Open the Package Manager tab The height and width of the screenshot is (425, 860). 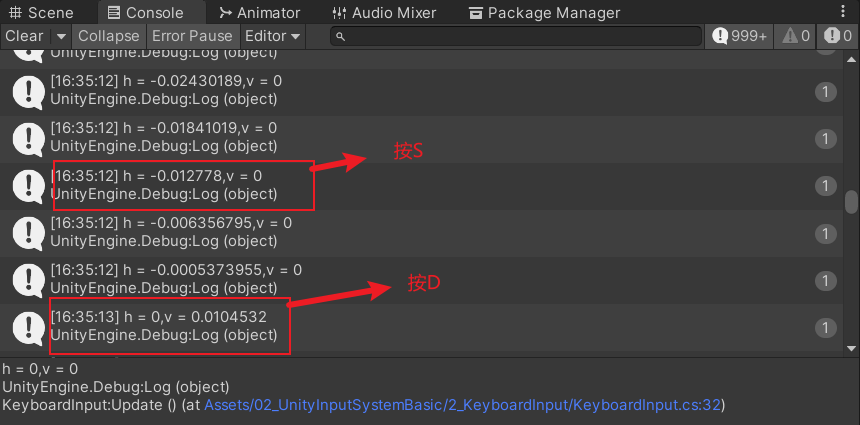pos(543,13)
